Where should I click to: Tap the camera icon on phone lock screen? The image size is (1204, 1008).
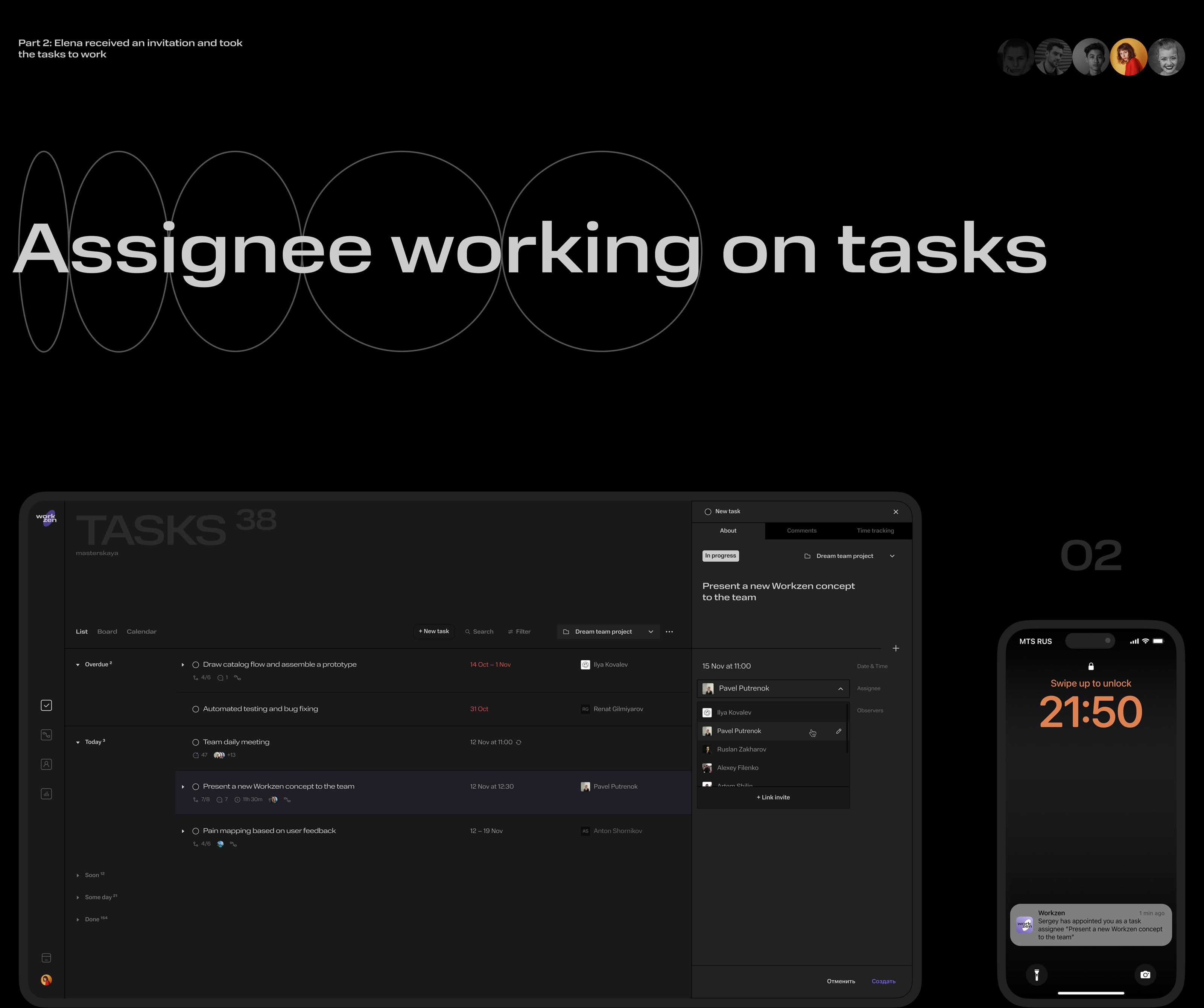(x=1145, y=974)
